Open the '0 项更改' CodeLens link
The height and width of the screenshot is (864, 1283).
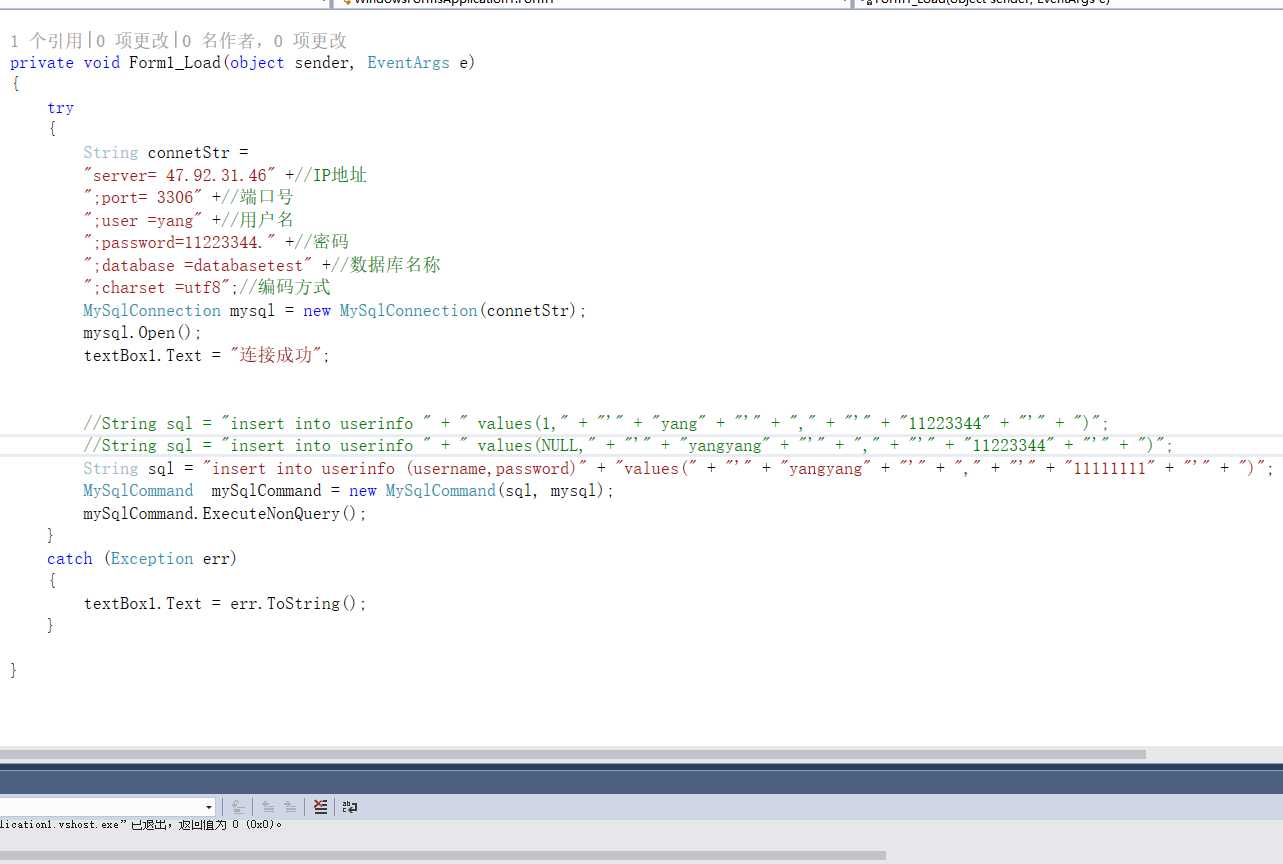point(133,41)
